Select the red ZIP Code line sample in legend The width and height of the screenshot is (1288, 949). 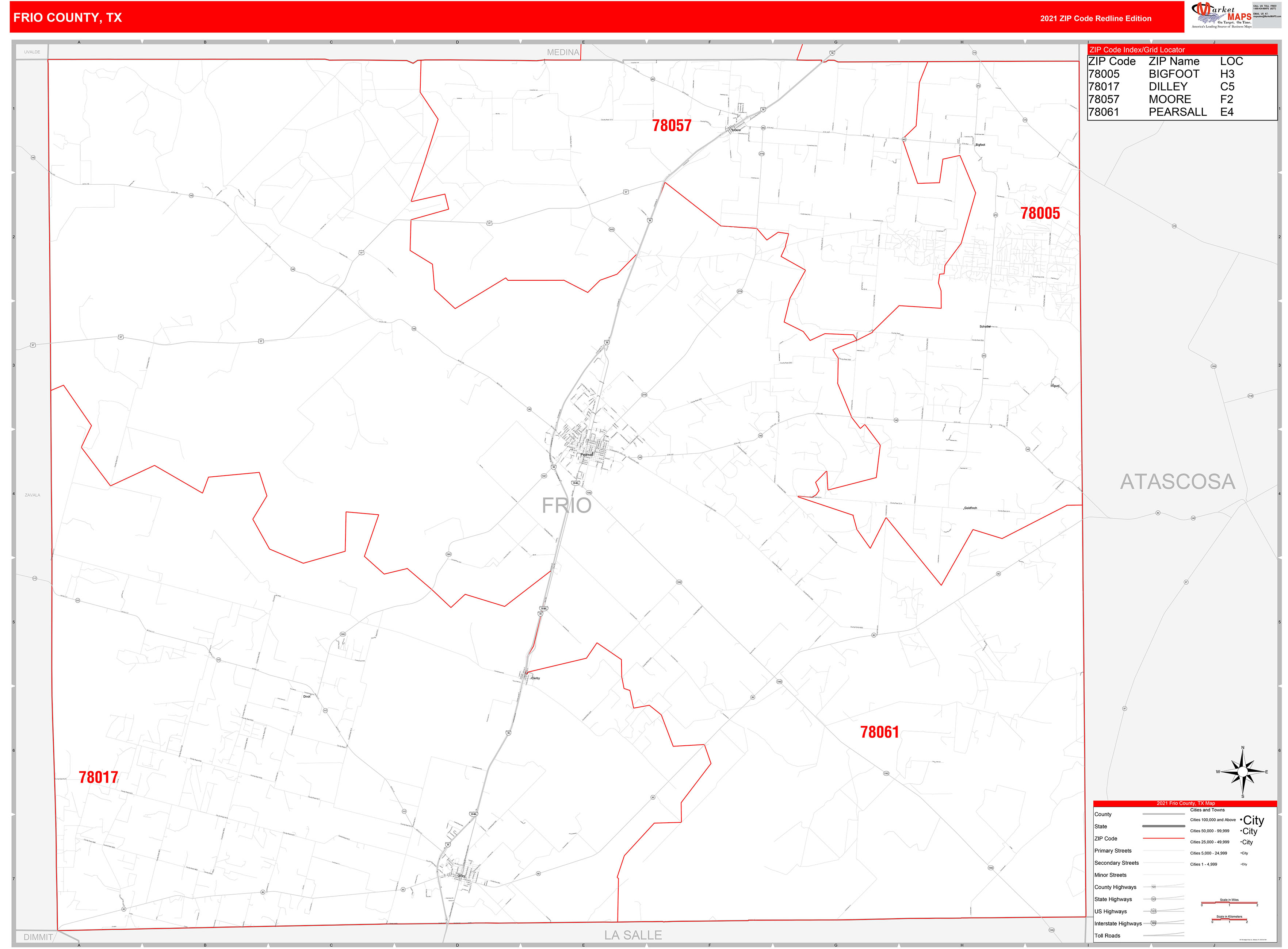[1164, 839]
